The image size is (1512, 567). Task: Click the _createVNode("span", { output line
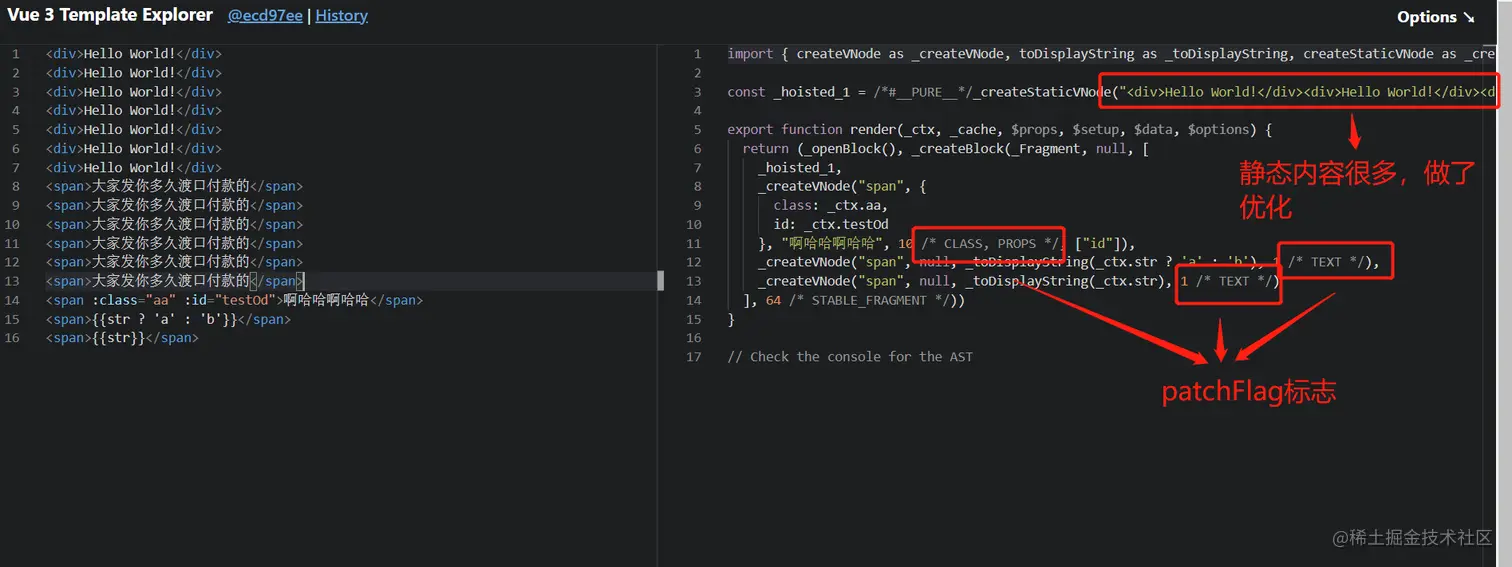point(842,186)
